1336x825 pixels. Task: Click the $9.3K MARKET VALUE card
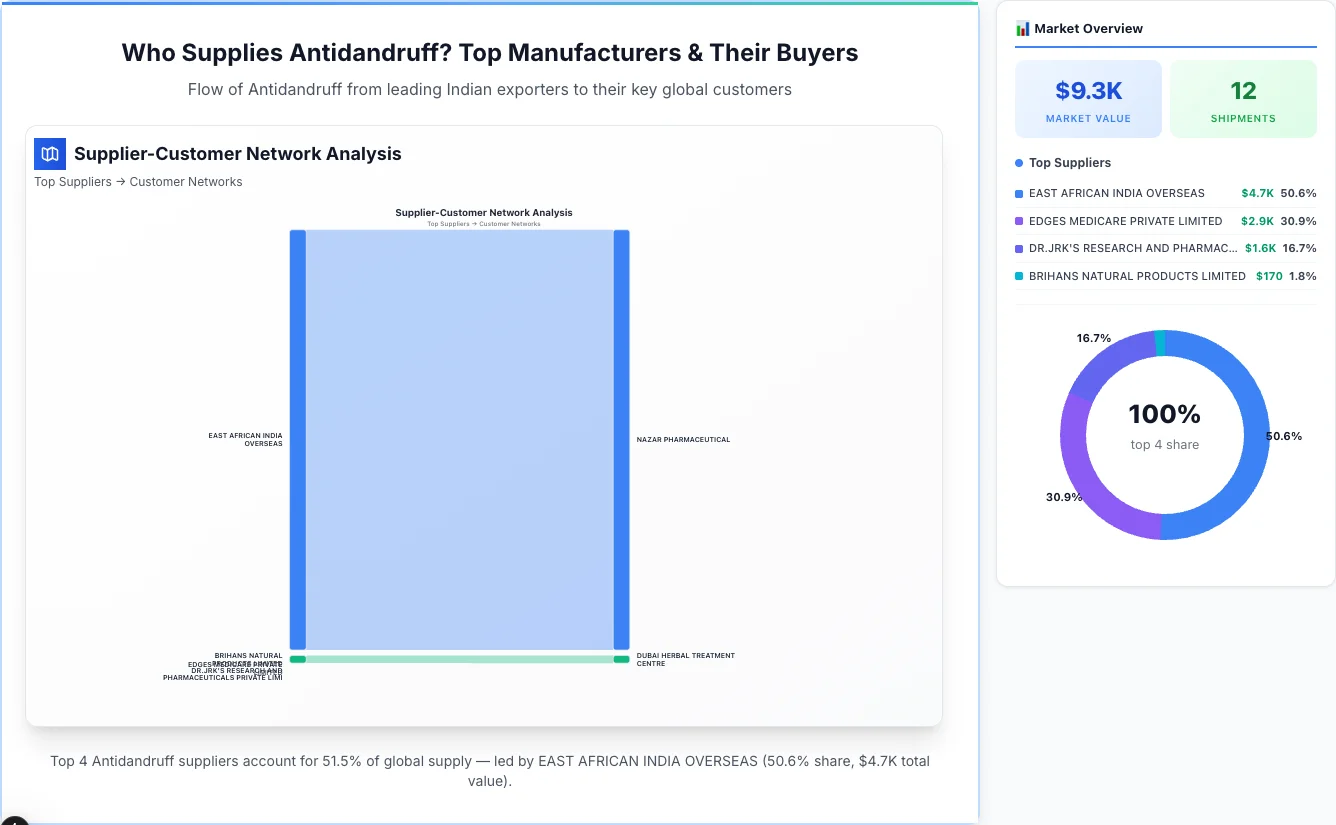(x=1088, y=98)
